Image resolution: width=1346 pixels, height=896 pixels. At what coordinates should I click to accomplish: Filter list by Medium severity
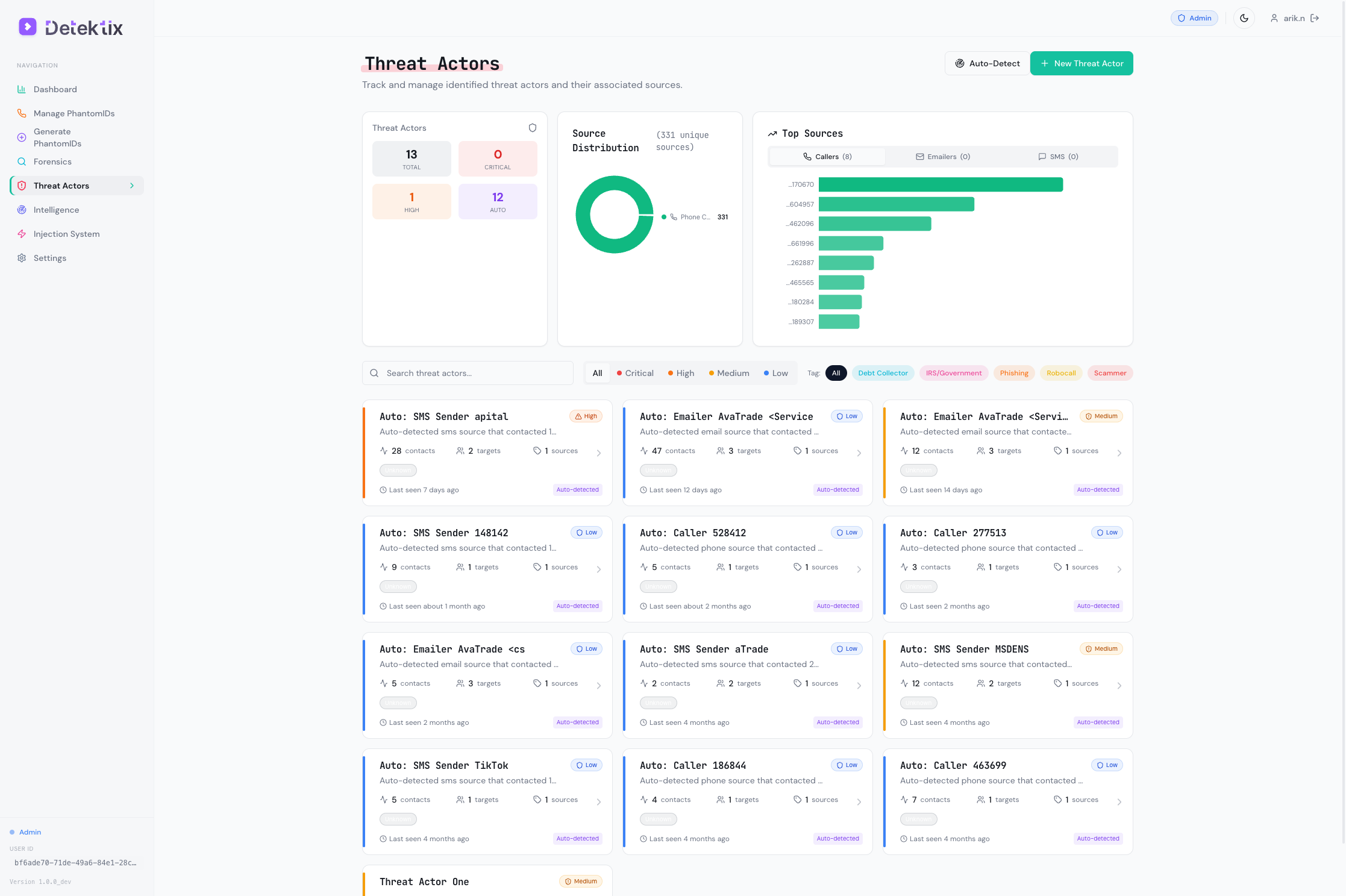click(729, 373)
